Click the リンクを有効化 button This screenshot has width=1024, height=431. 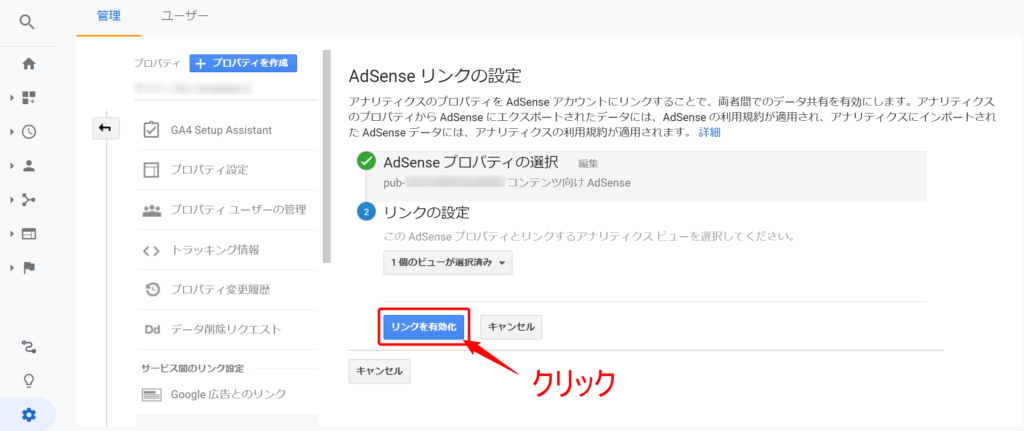(x=424, y=327)
